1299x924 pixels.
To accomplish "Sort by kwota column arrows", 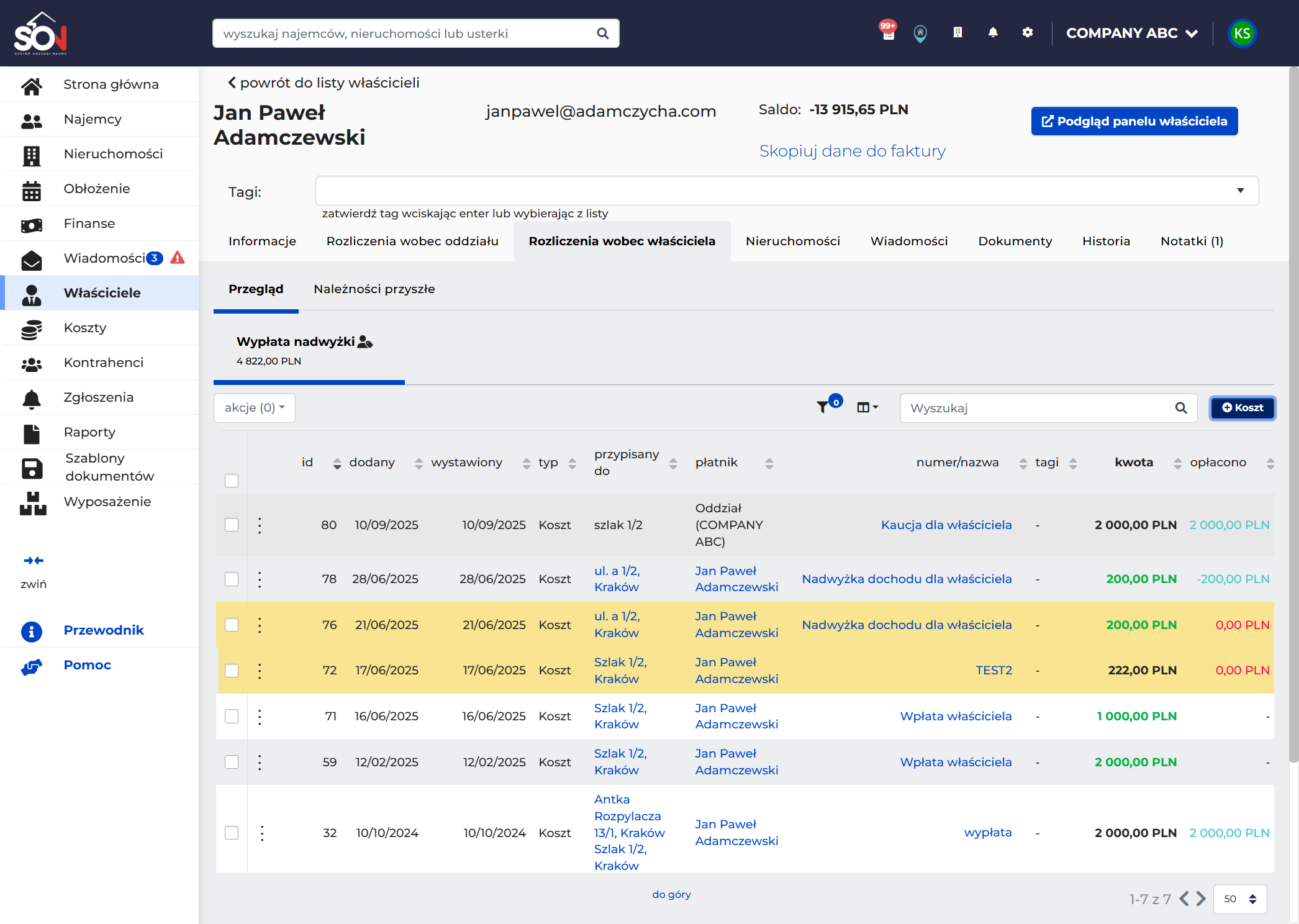I will 1177,463.
